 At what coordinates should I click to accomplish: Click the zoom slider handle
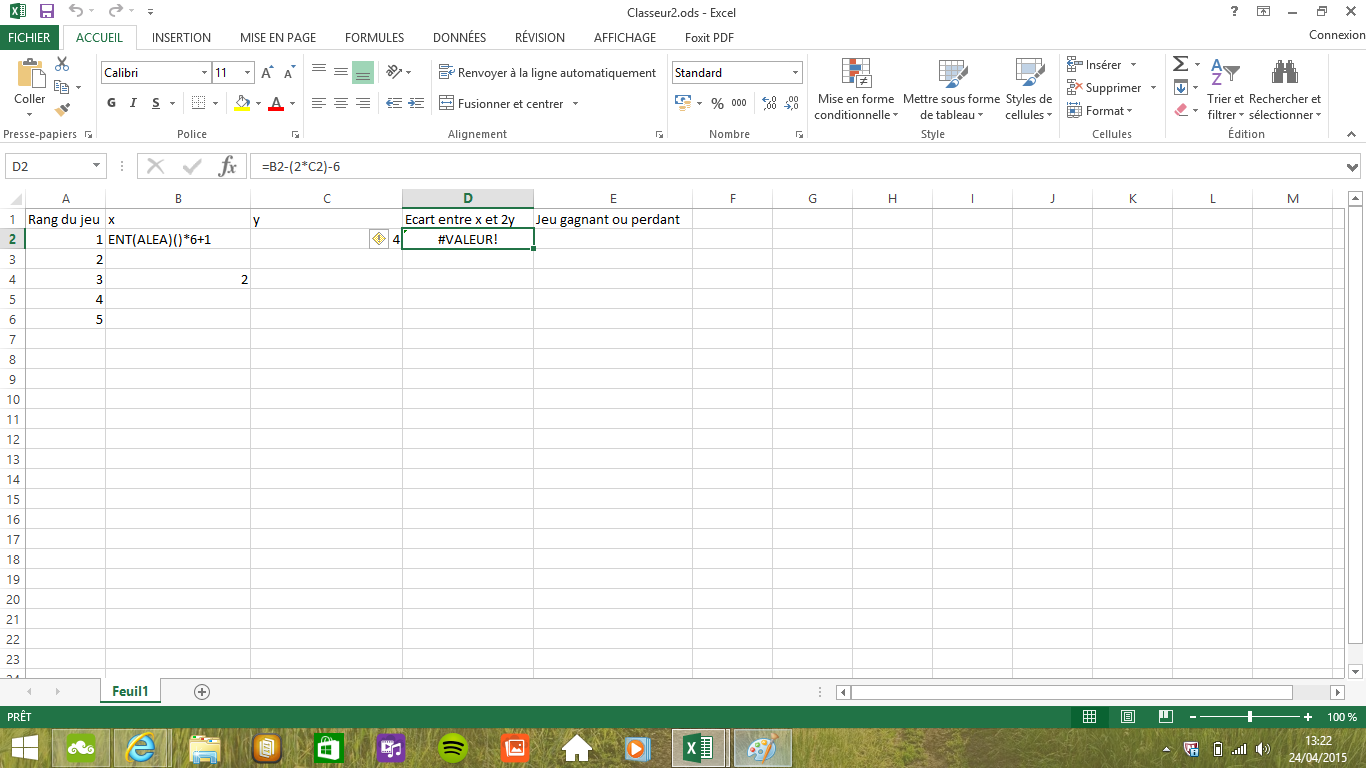coord(1250,717)
